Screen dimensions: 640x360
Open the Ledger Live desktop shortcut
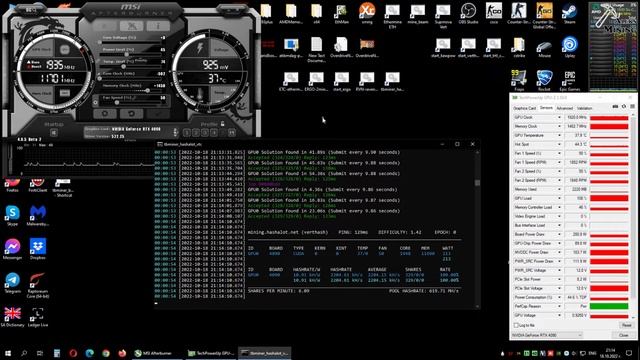[x=38, y=317]
